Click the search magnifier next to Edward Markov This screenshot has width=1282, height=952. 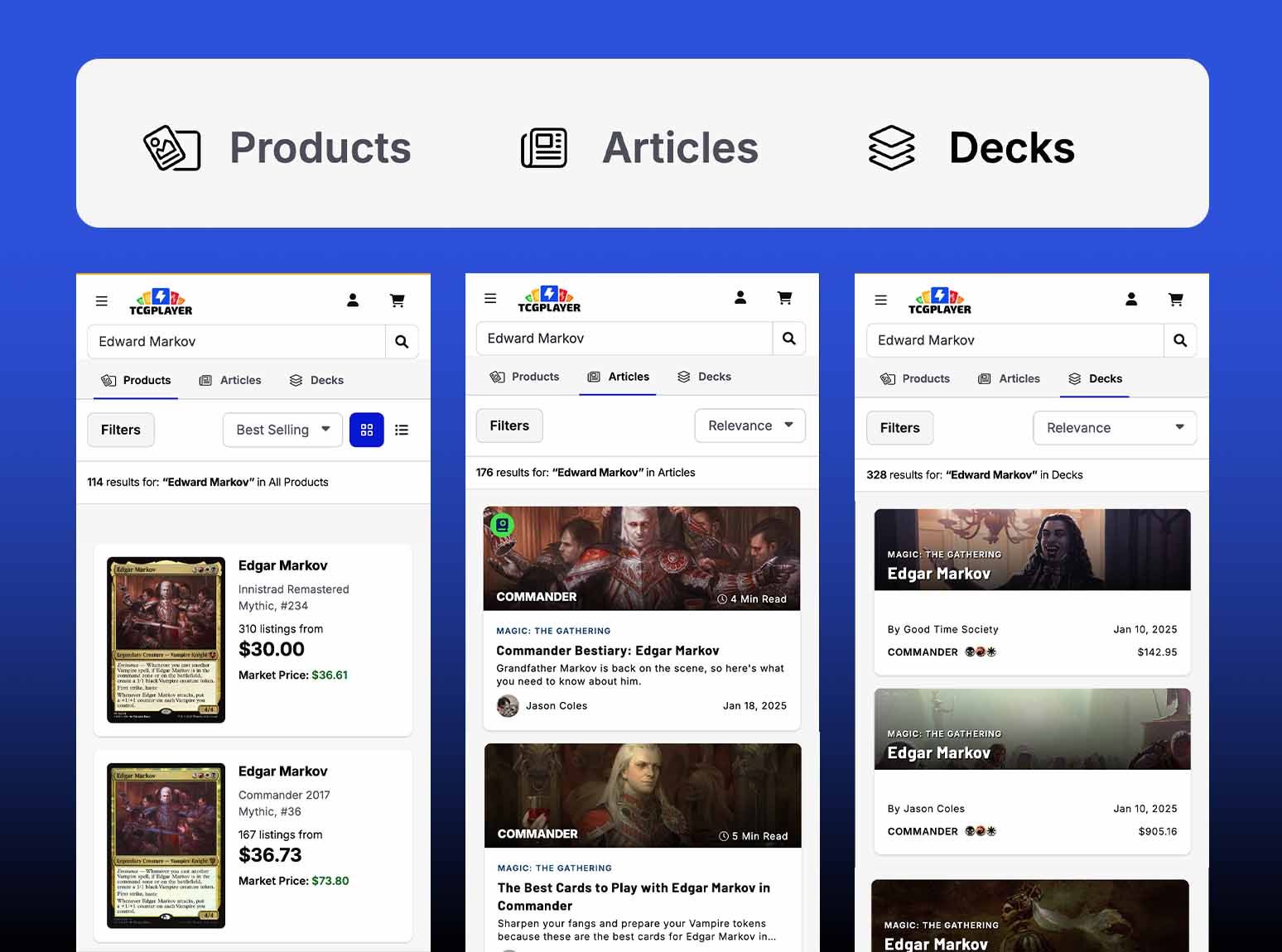(x=402, y=341)
